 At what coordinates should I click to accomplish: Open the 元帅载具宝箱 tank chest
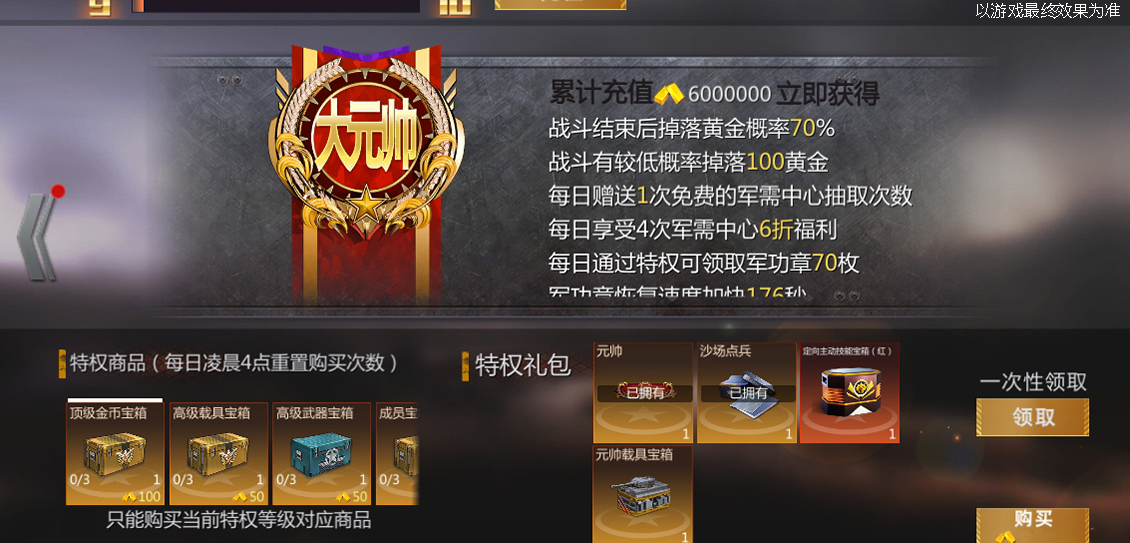pyautogui.click(x=643, y=495)
